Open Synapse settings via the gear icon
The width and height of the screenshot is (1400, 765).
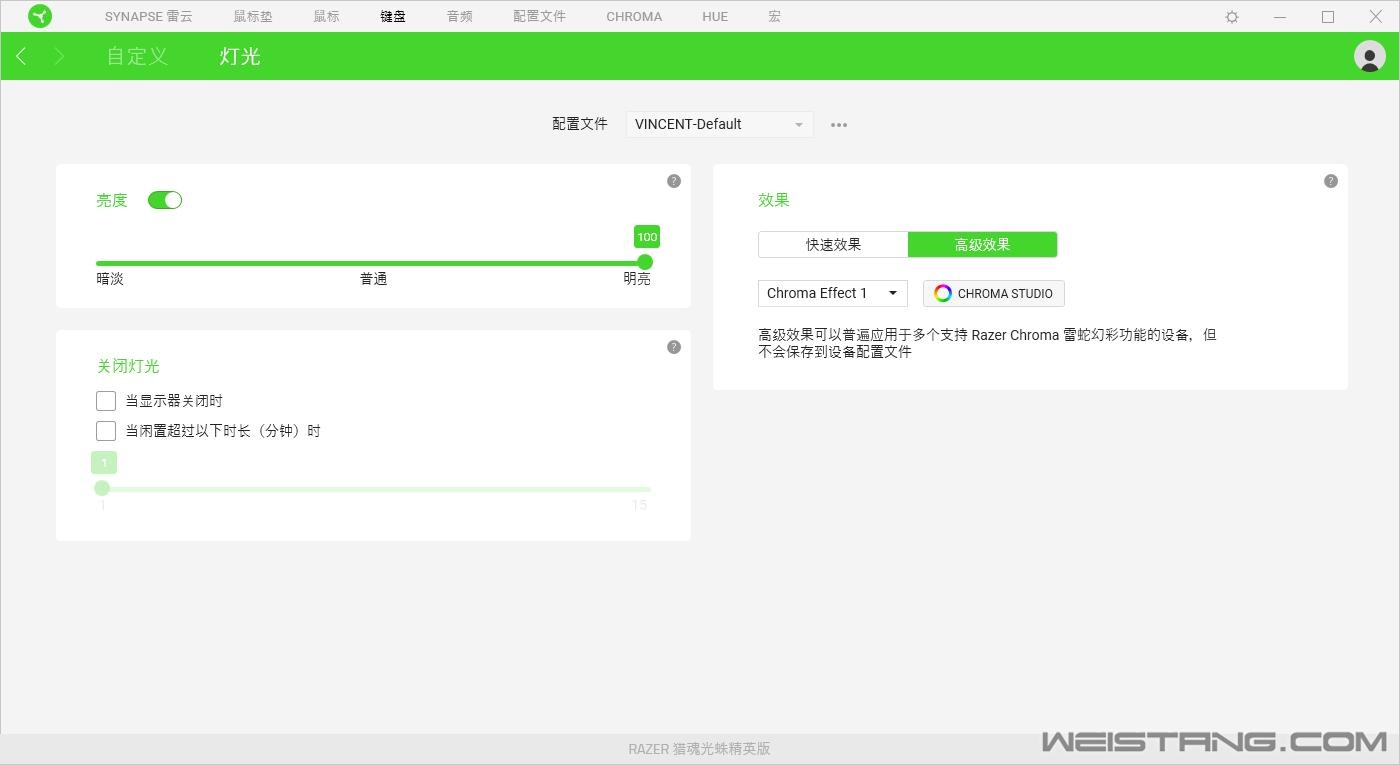coord(1231,16)
